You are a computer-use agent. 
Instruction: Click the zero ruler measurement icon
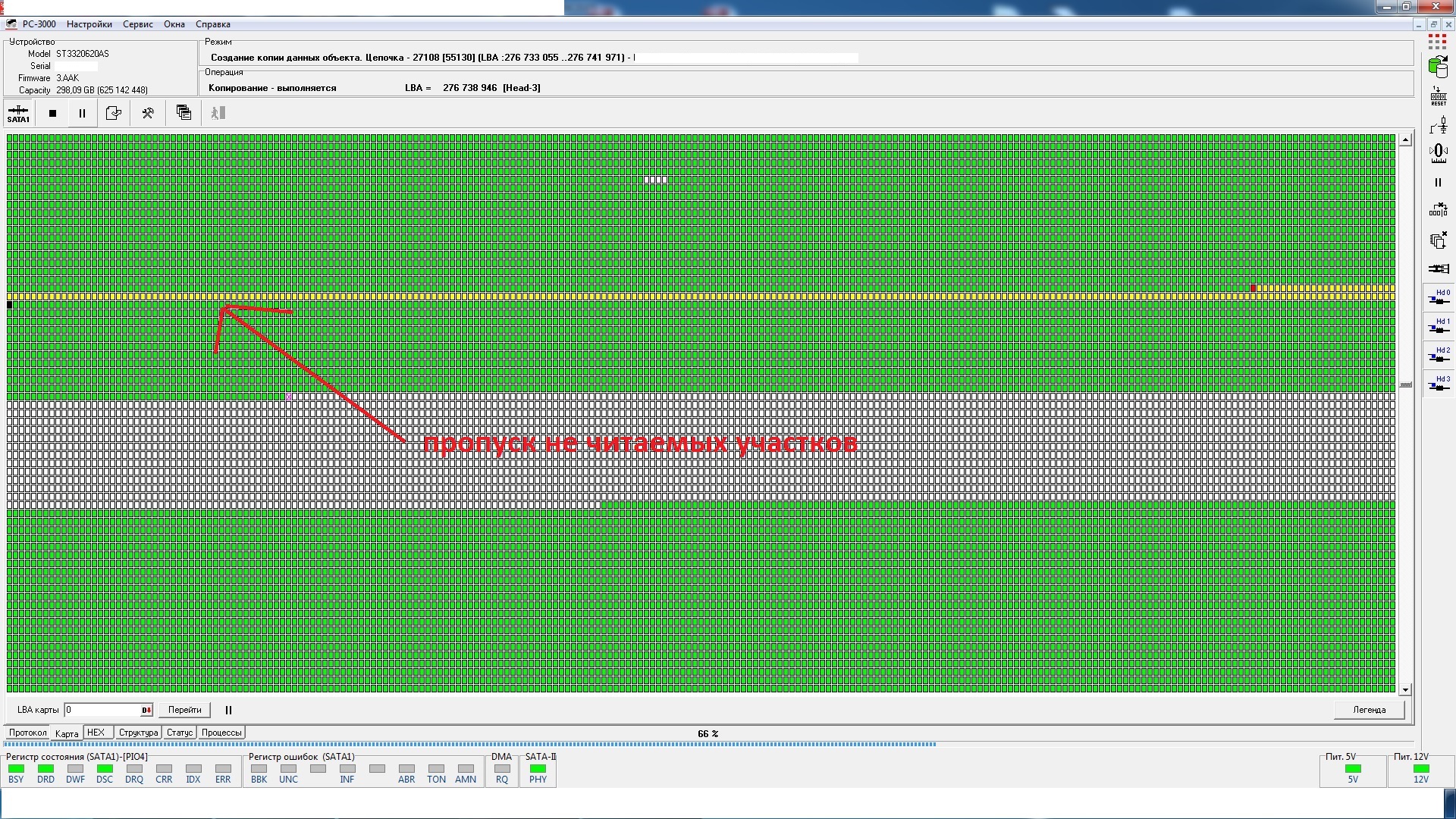1438,154
